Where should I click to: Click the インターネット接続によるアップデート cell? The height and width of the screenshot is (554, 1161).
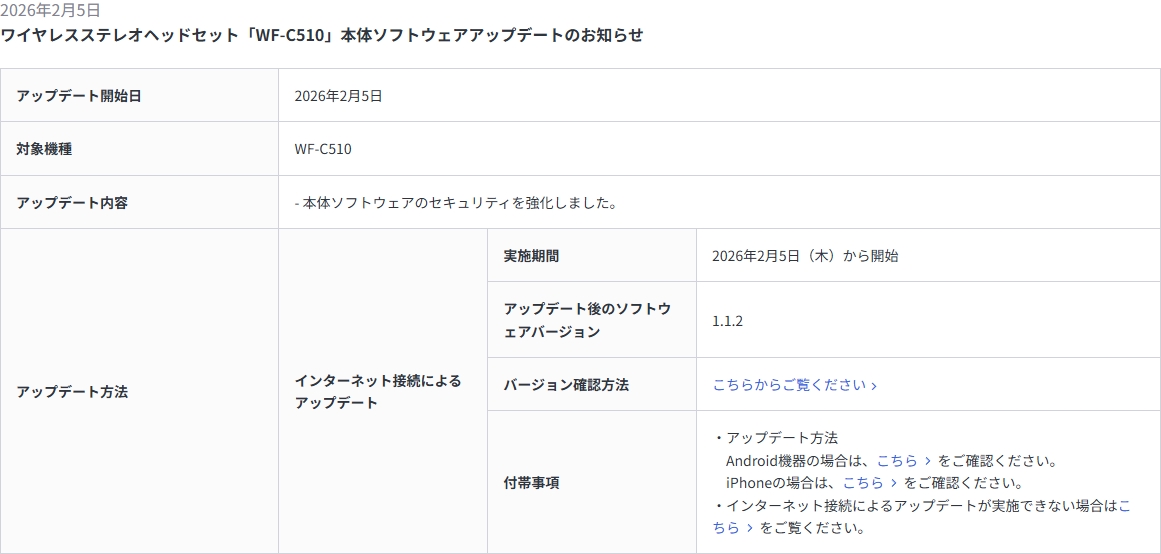click(x=378, y=392)
